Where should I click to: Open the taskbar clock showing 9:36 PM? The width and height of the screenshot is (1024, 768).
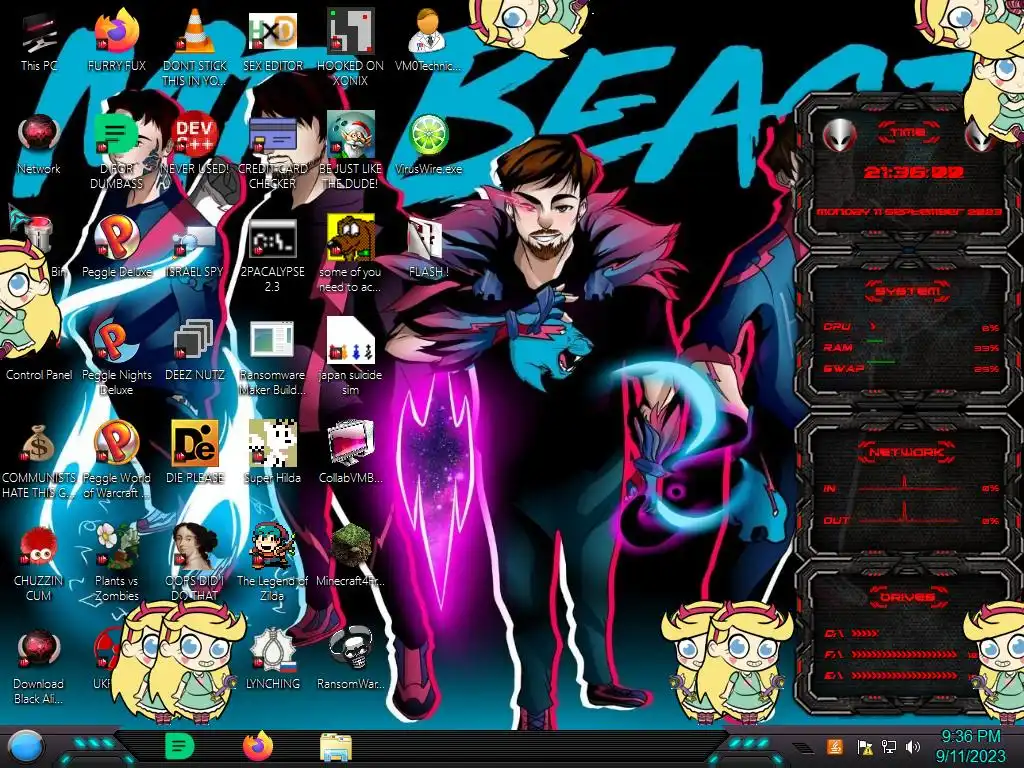coord(970,746)
